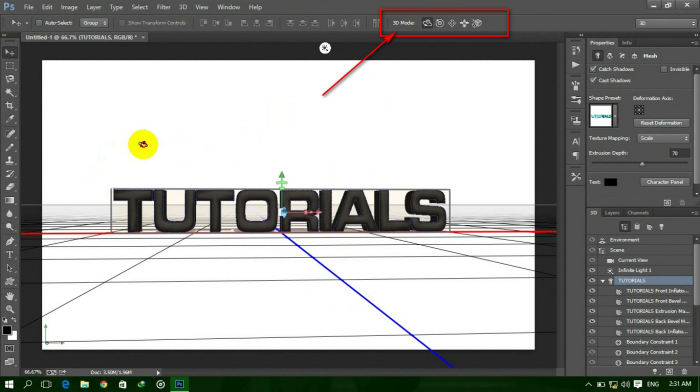Activate the Horizontal Type tool
700x392 pixels.
pyautogui.click(x=9, y=255)
